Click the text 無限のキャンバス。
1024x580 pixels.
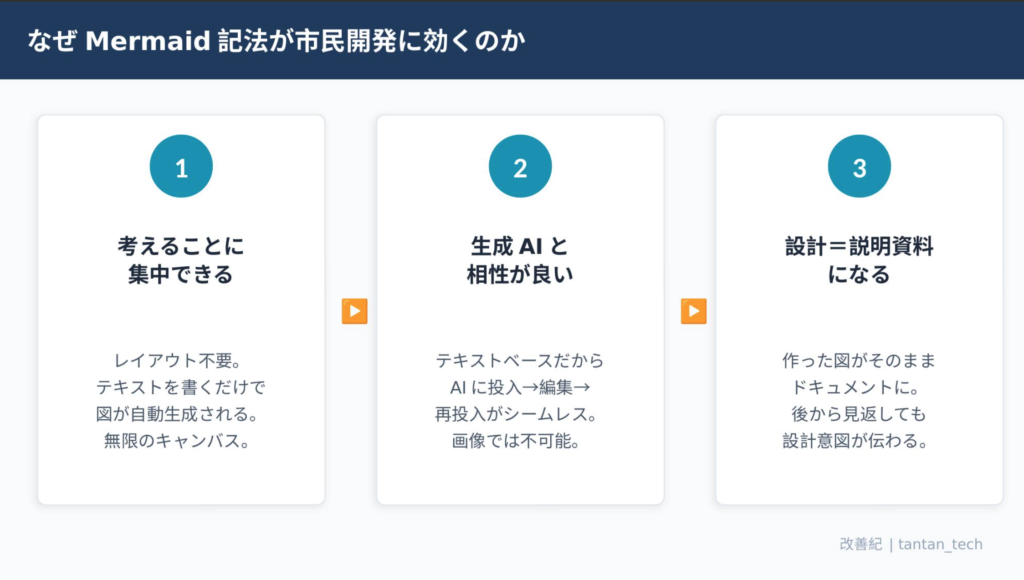click(181, 440)
